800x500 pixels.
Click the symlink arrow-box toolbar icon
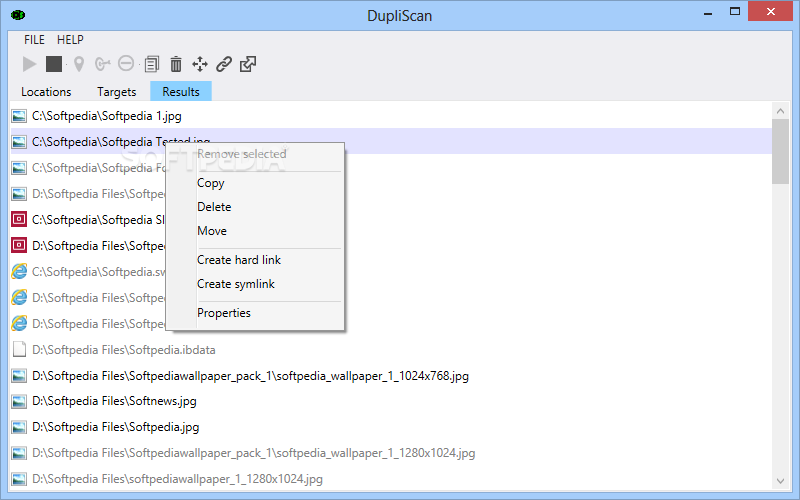[248, 64]
